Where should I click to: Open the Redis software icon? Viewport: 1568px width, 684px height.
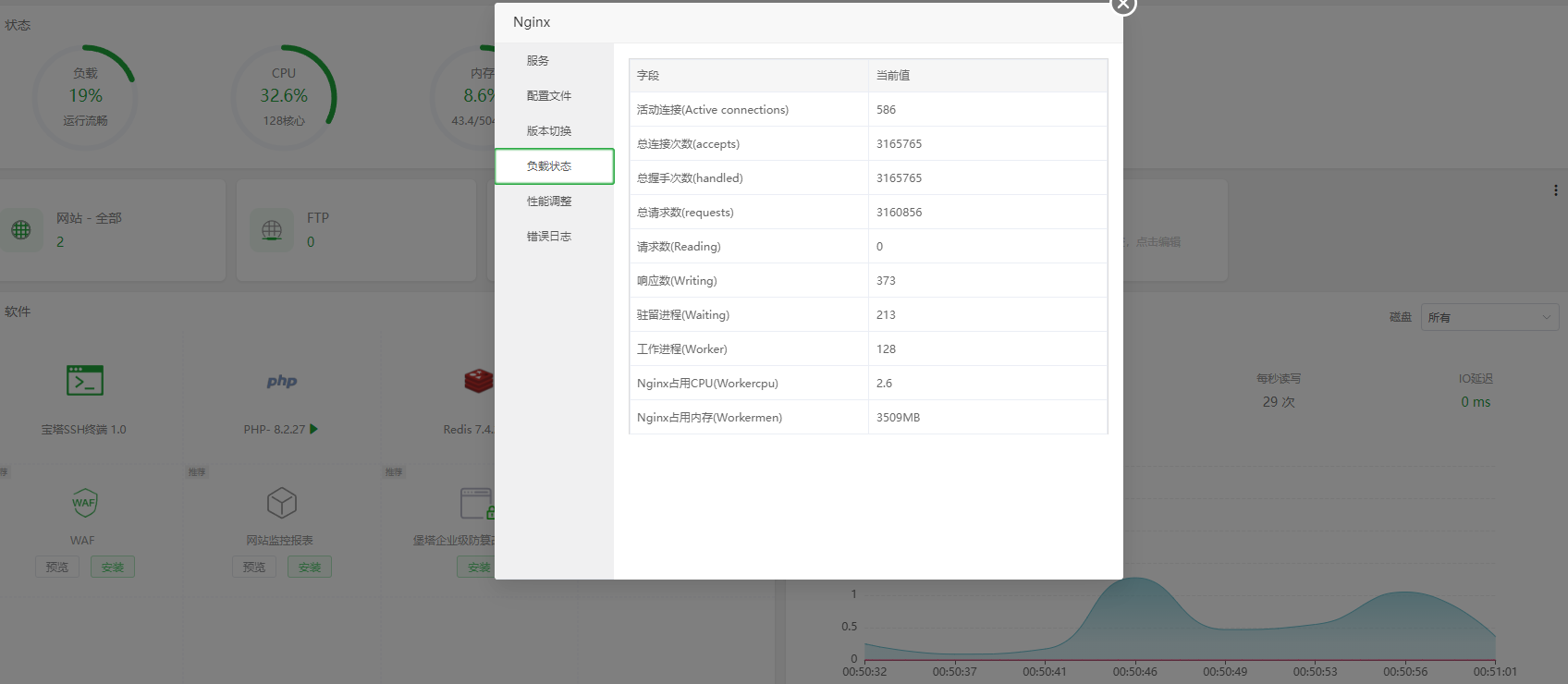479,381
